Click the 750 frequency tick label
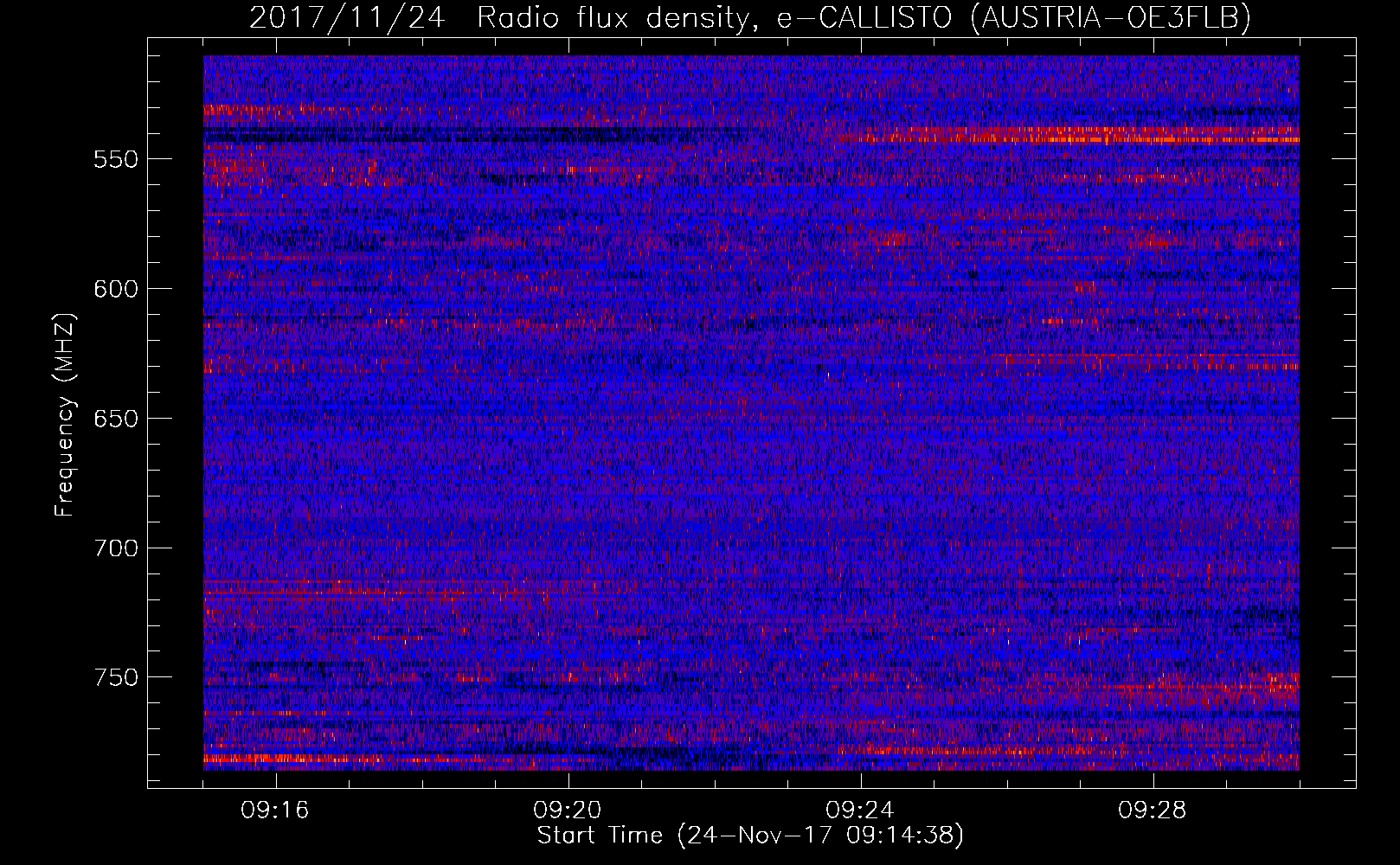The image size is (1400, 865). (x=116, y=677)
